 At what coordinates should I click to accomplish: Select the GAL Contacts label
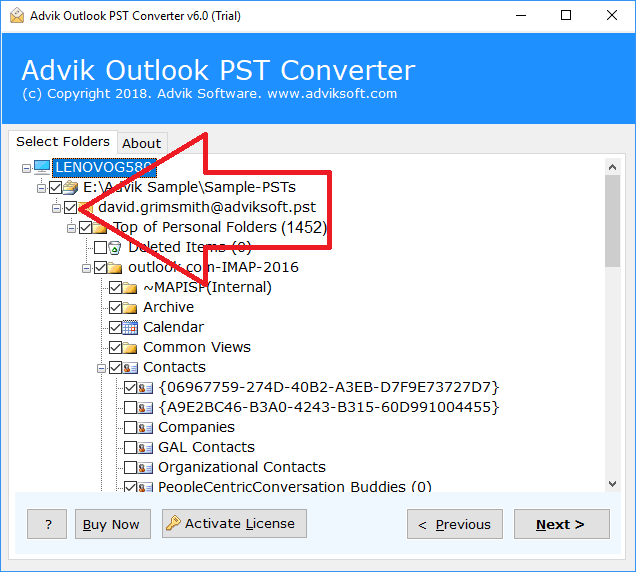206,447
